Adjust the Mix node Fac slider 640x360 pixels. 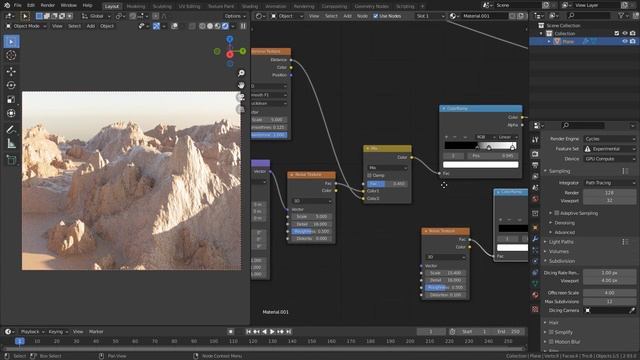click(387, 184)
